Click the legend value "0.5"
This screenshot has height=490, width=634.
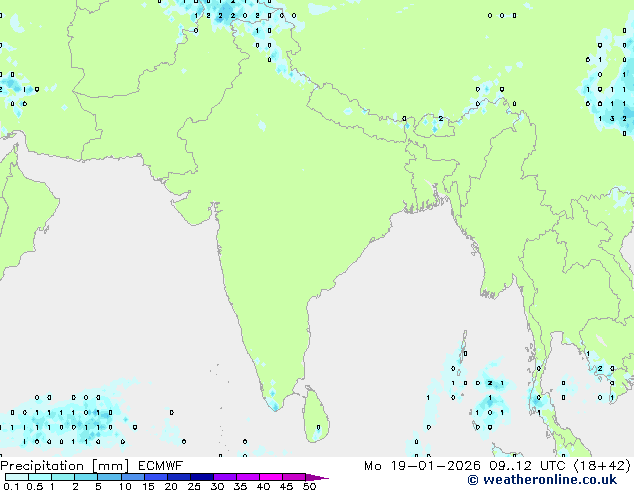[x=35, y=486]
